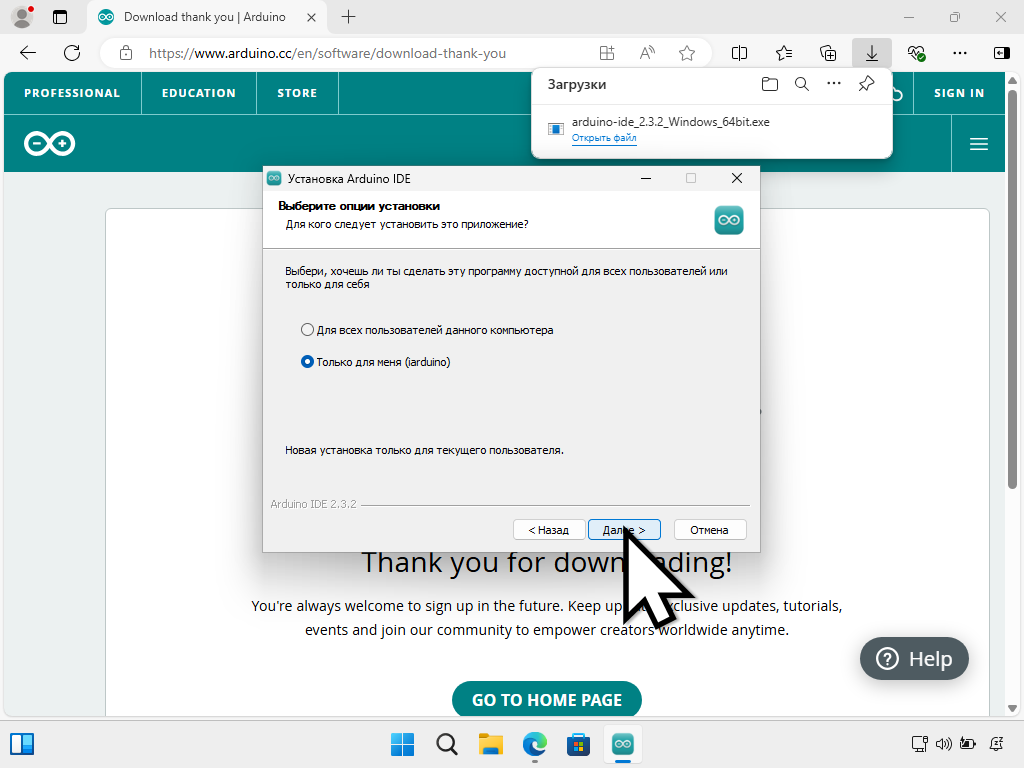Open the app available icon in address bar
Viewport: 1024px width, 768px height.
point(607,54)
